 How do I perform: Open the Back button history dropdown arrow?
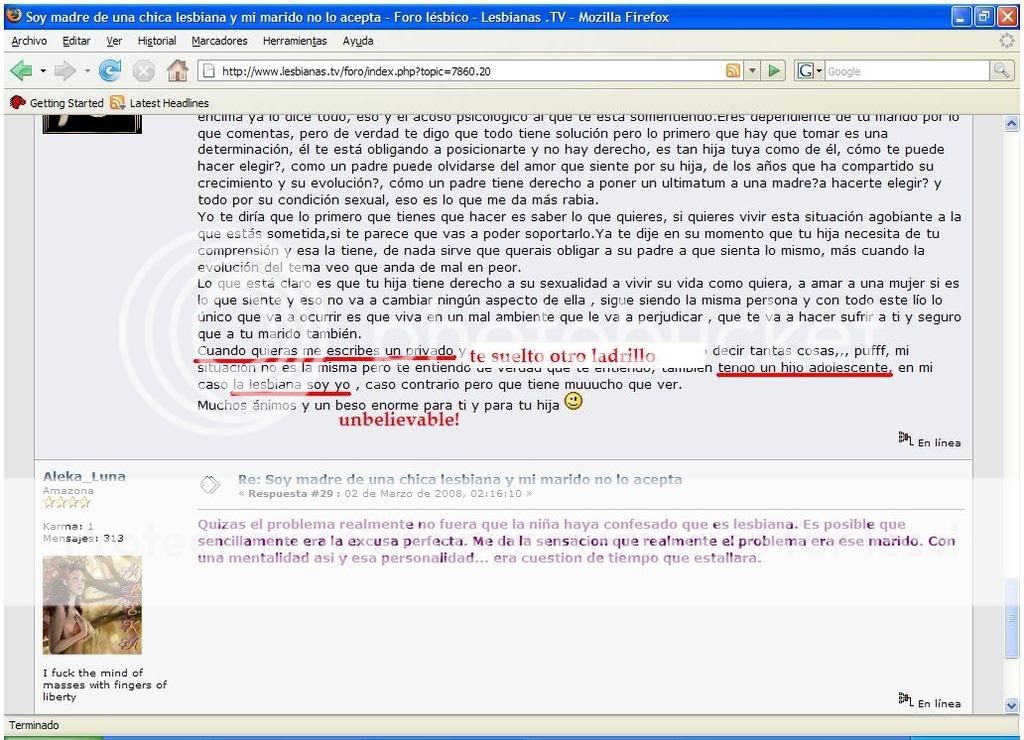(43, 71)
